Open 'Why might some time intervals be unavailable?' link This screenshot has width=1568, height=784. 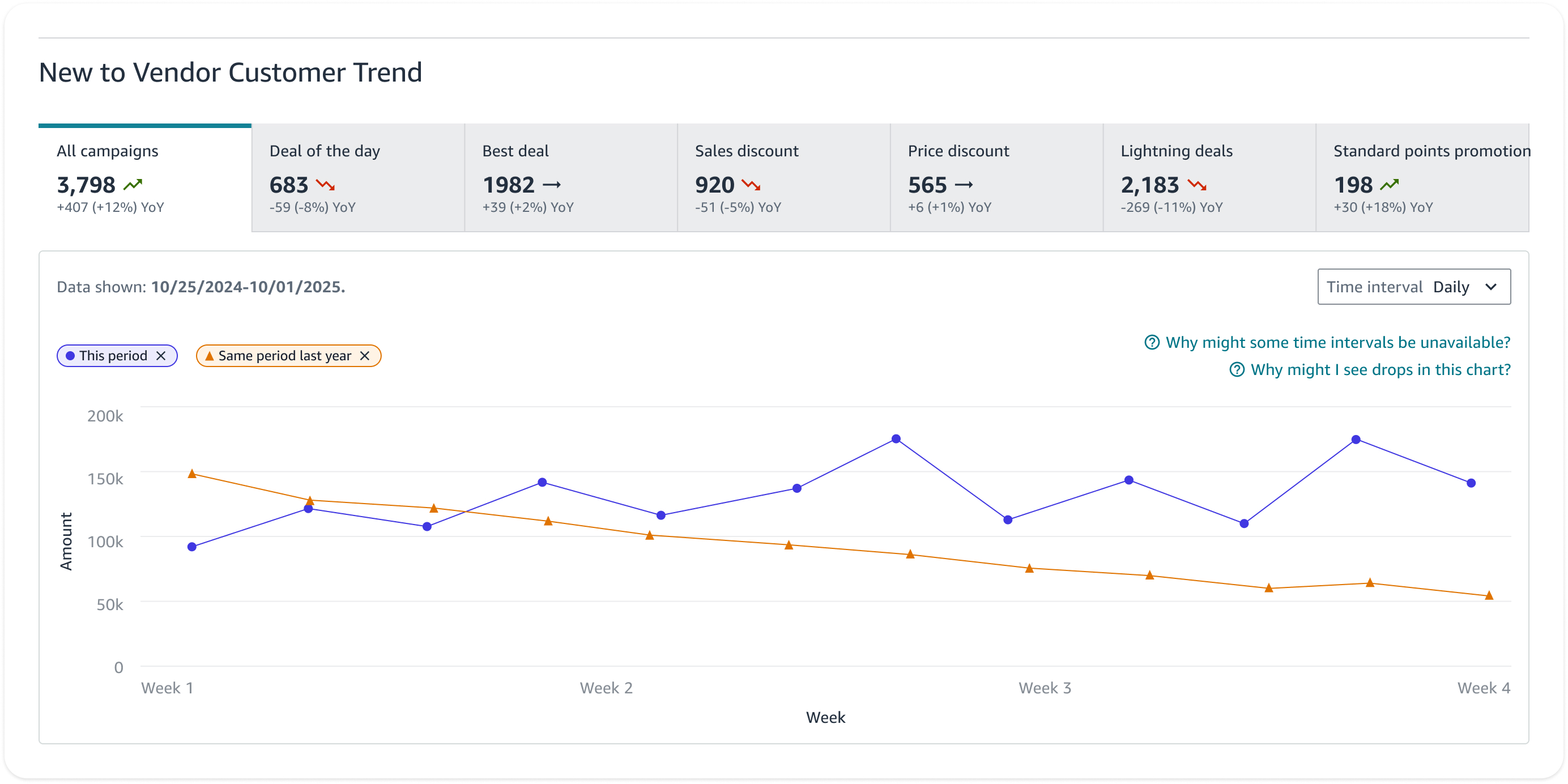(x=1338, y=342)
